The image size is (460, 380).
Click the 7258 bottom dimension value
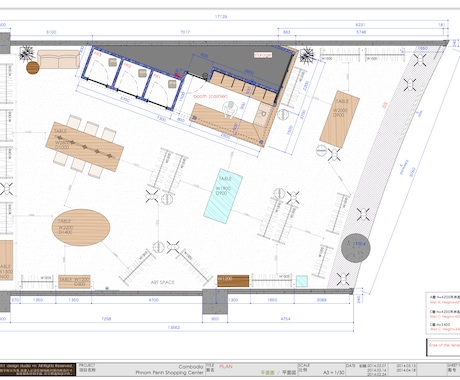pos(106,319)
